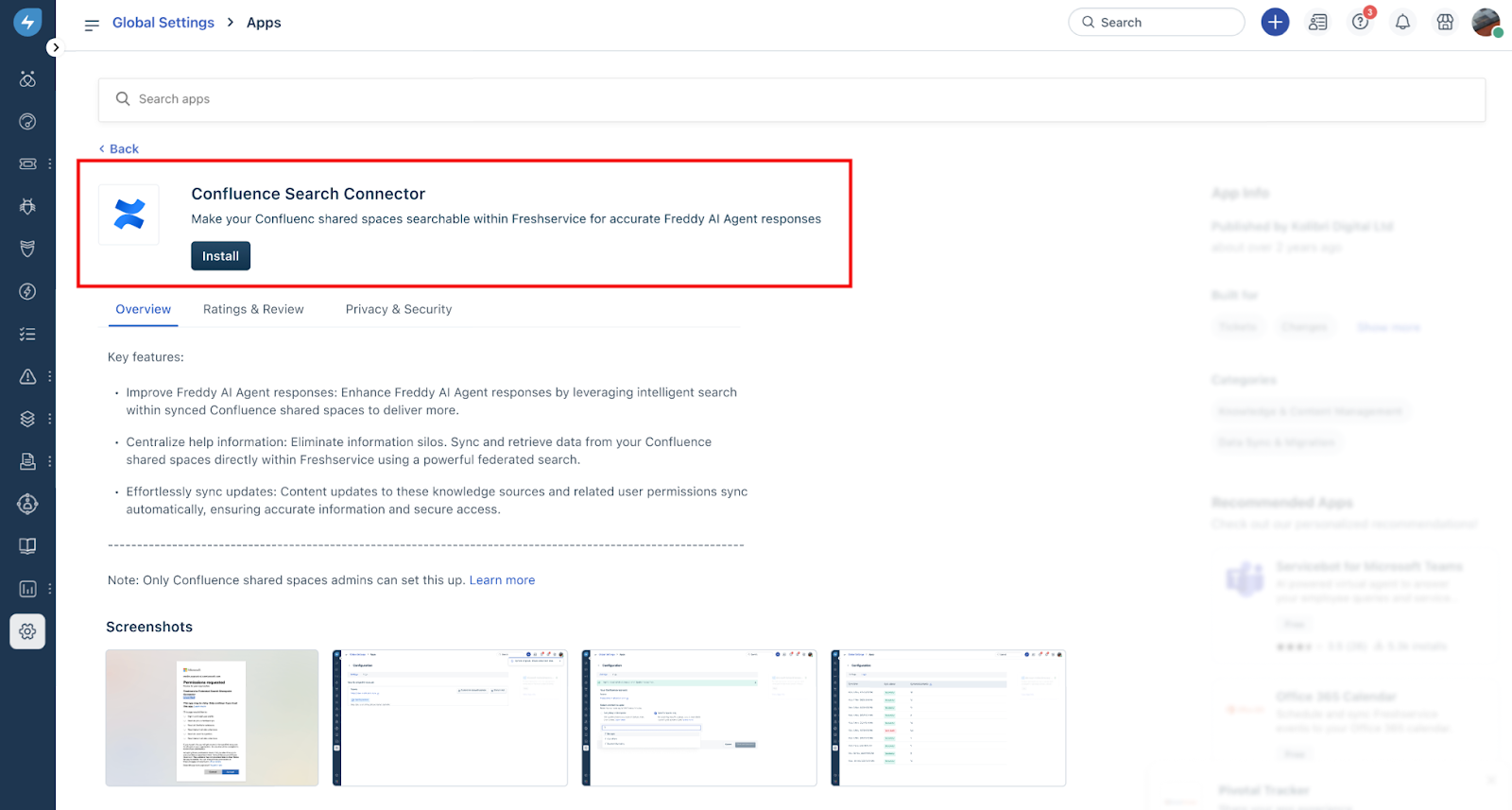1512x810 pixels.
Task: Open the Alerts warning triangle icon in sidebar
Action: [x=27, y=376]
